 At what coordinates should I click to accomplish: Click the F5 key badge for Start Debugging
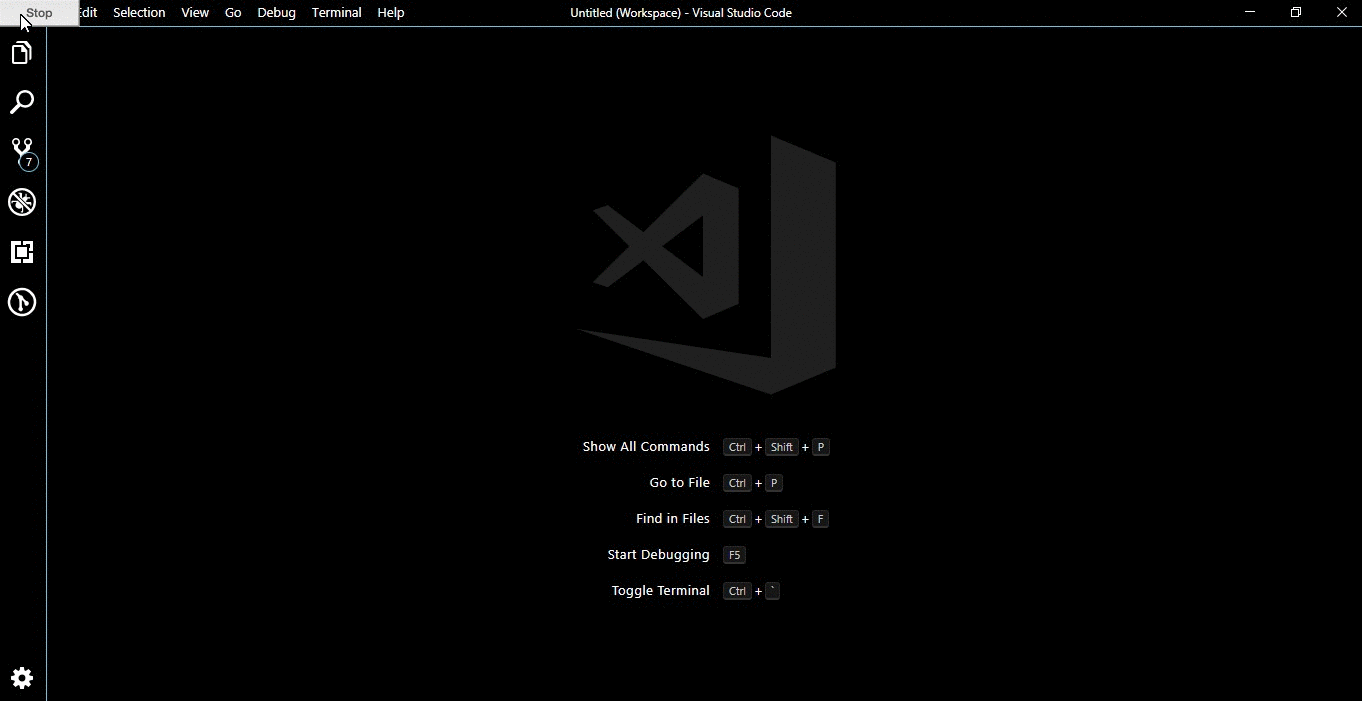[x=734, y=555]
